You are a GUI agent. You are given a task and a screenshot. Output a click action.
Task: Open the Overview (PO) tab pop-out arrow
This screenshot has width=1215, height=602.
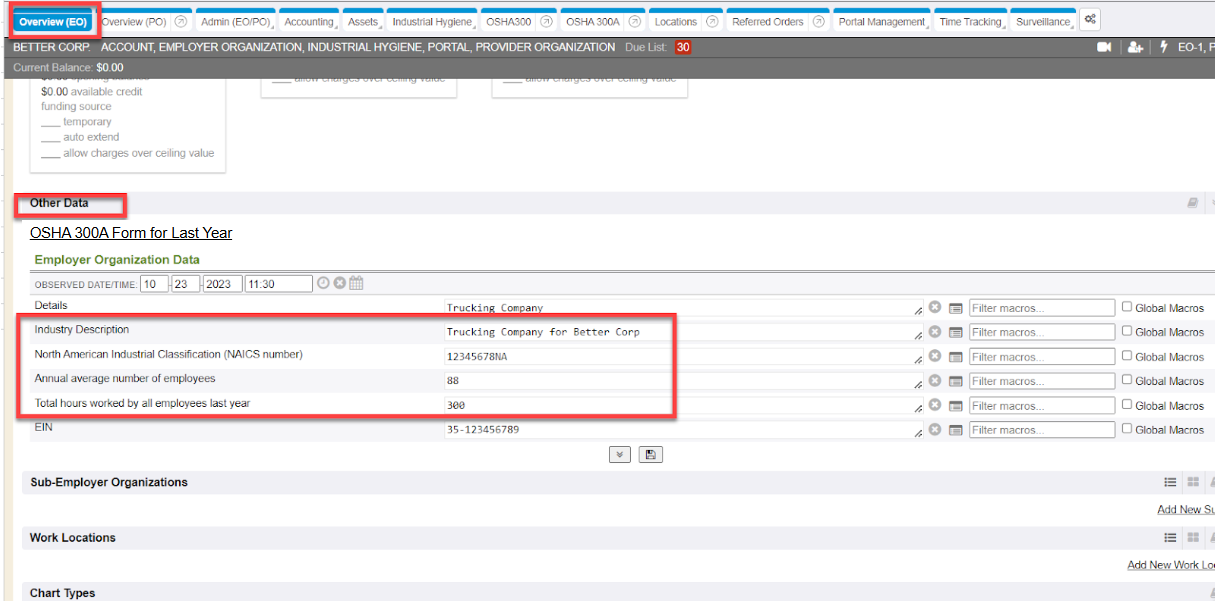click(180, 21)
